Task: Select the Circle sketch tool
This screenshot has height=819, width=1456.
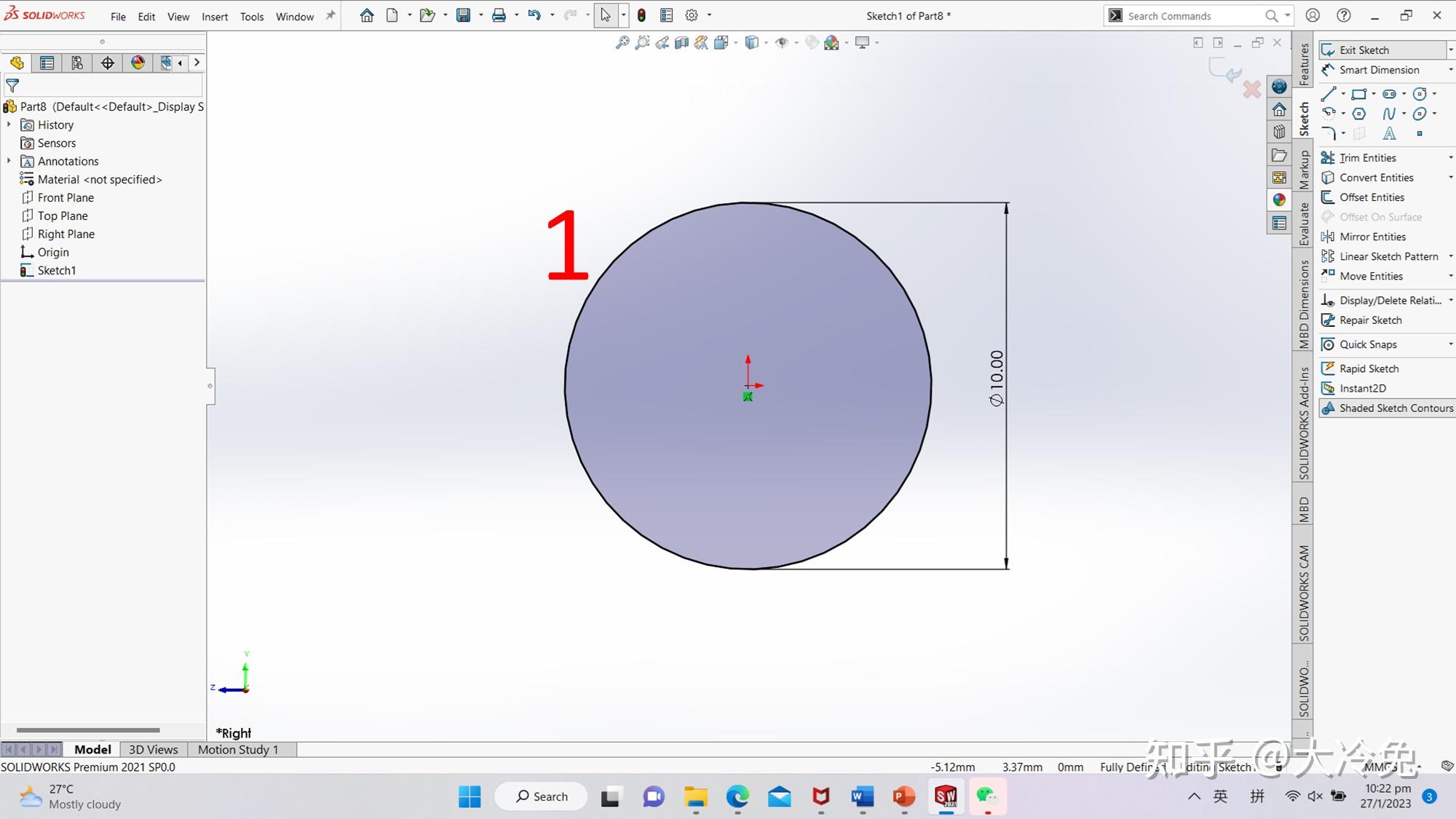Action: (x=1421, y=93)
